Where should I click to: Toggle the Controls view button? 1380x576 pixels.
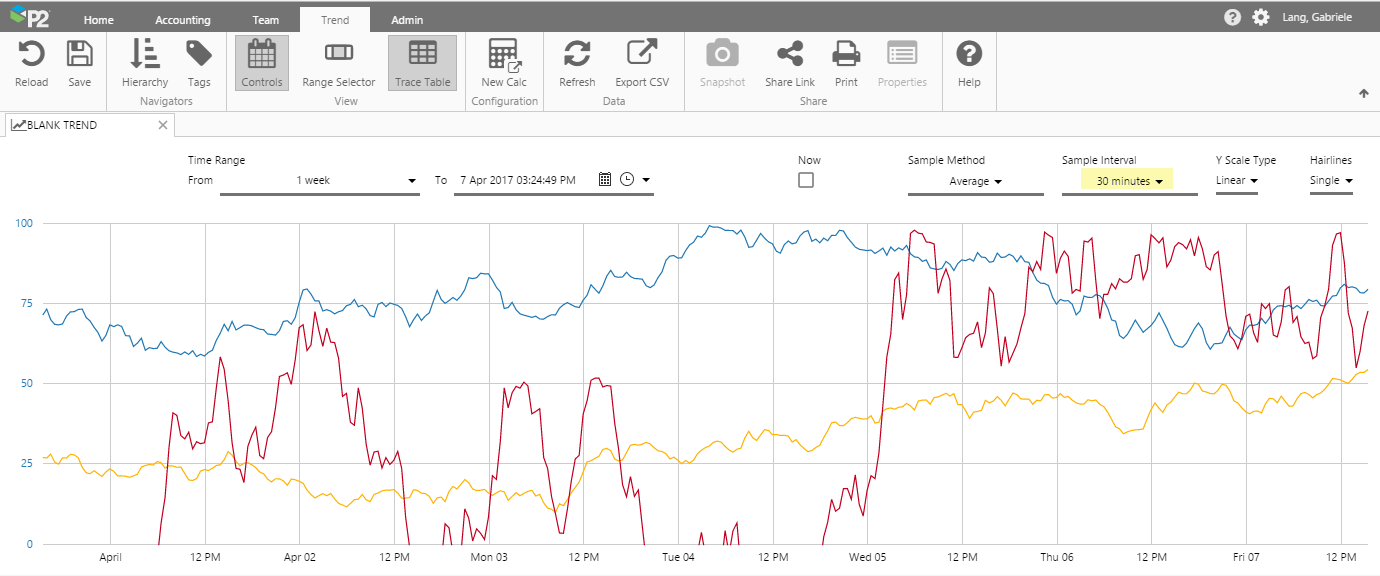pyautogui.click(x=262, y=62)
